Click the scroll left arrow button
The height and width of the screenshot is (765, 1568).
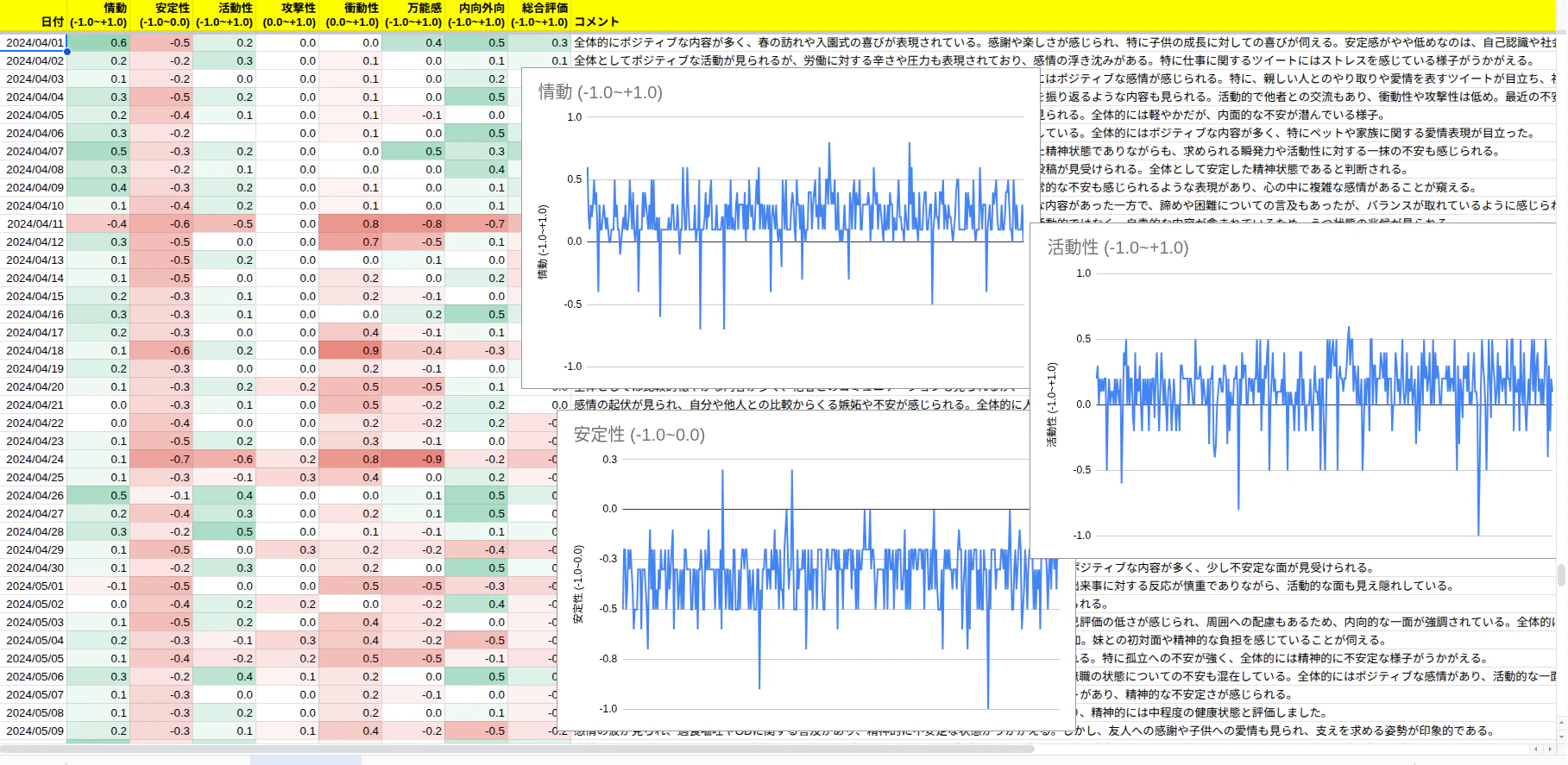pos(1536,749)
